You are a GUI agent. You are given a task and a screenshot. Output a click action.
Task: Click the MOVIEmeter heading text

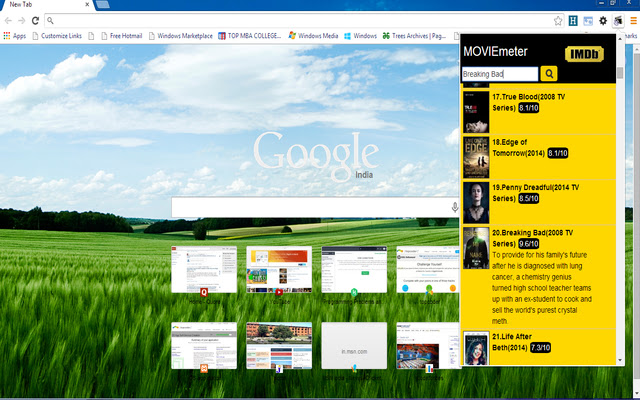(495, 51)
